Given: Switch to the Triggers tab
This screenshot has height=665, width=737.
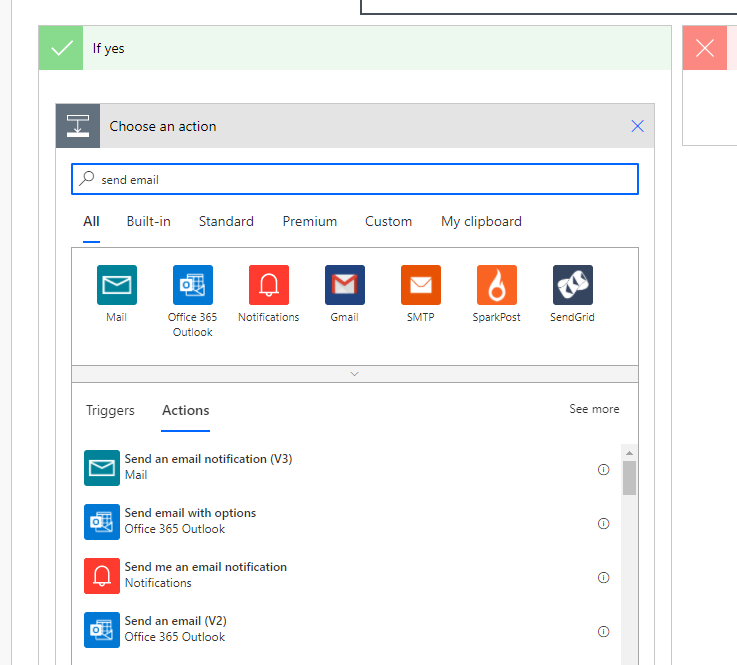Looking at the screenshot, I should pyautogui.click(x=110, y=410).
